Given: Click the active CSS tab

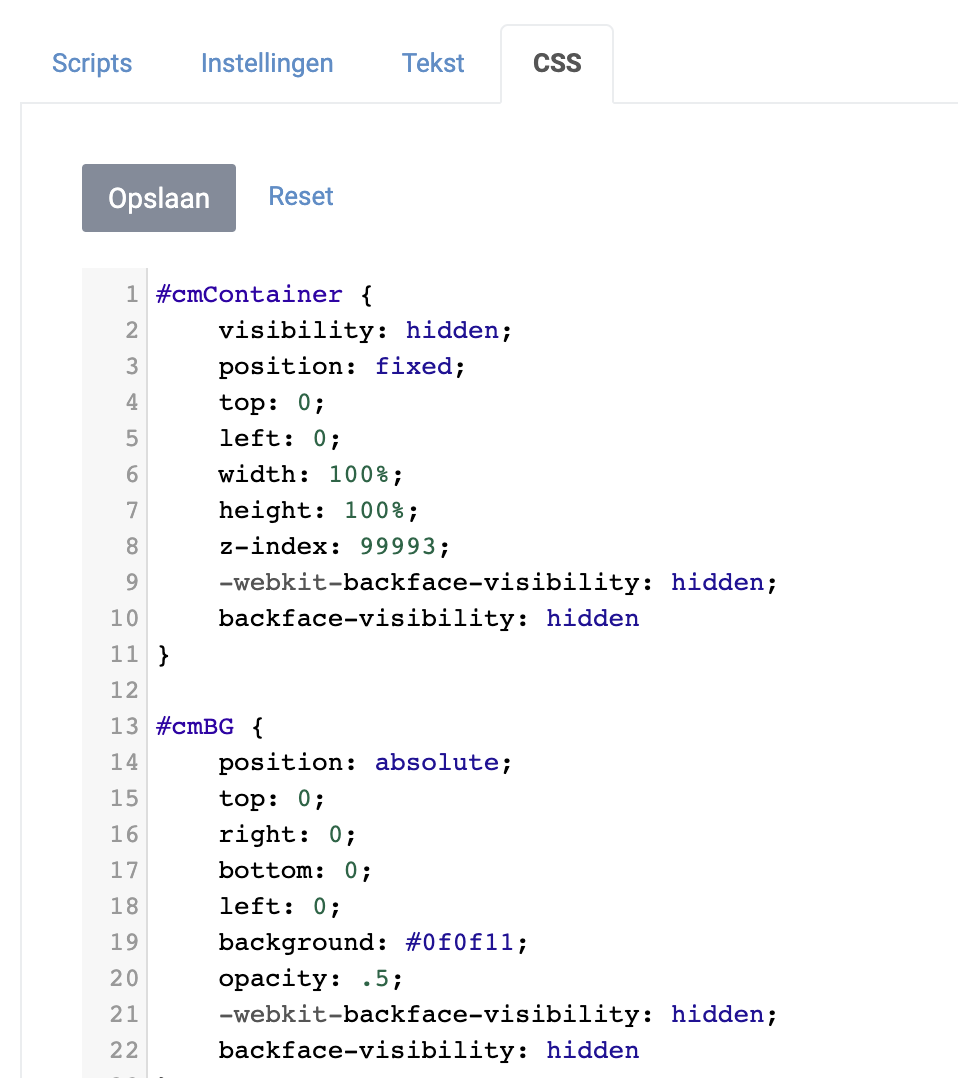Looking at the screenshot, I should click(x=557, y=64).
